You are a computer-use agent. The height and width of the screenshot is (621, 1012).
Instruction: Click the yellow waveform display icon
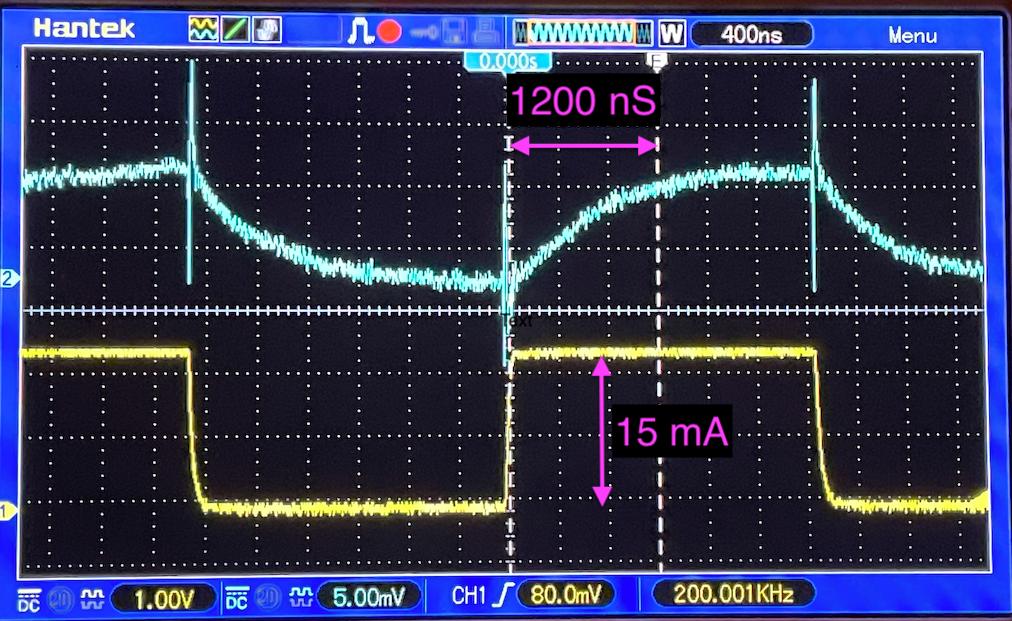coord(203,32)
